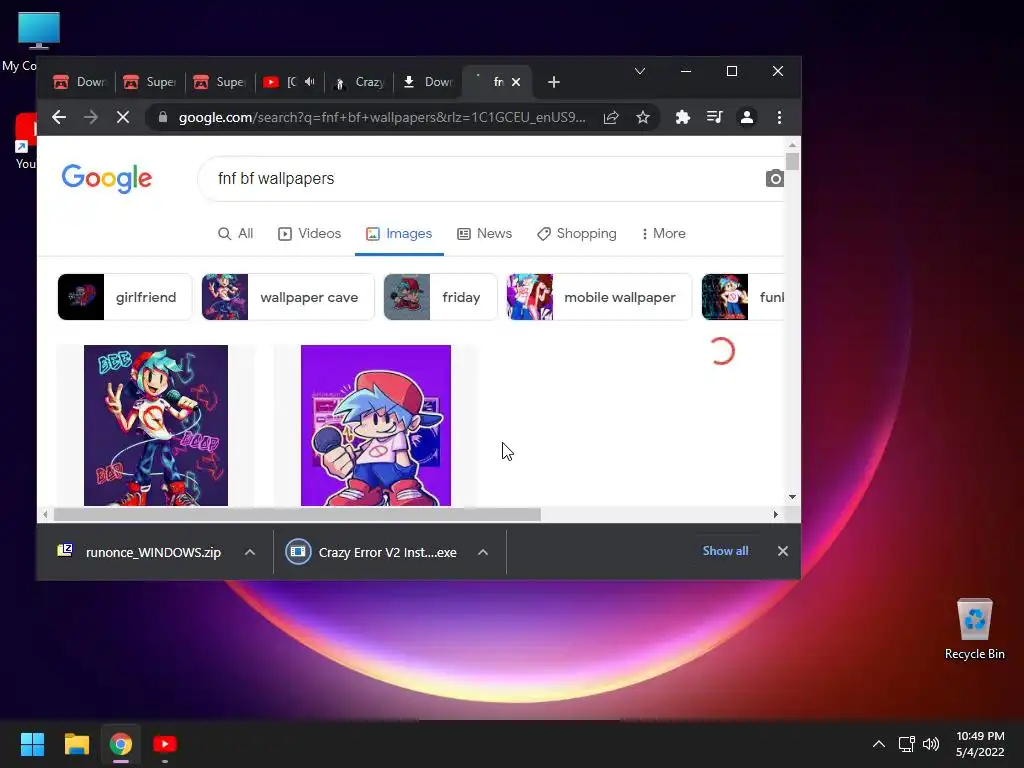The width and height of the screenshot is (1024, 768).
Task: Switch to the Crazy tab
Action: (359, 82)
